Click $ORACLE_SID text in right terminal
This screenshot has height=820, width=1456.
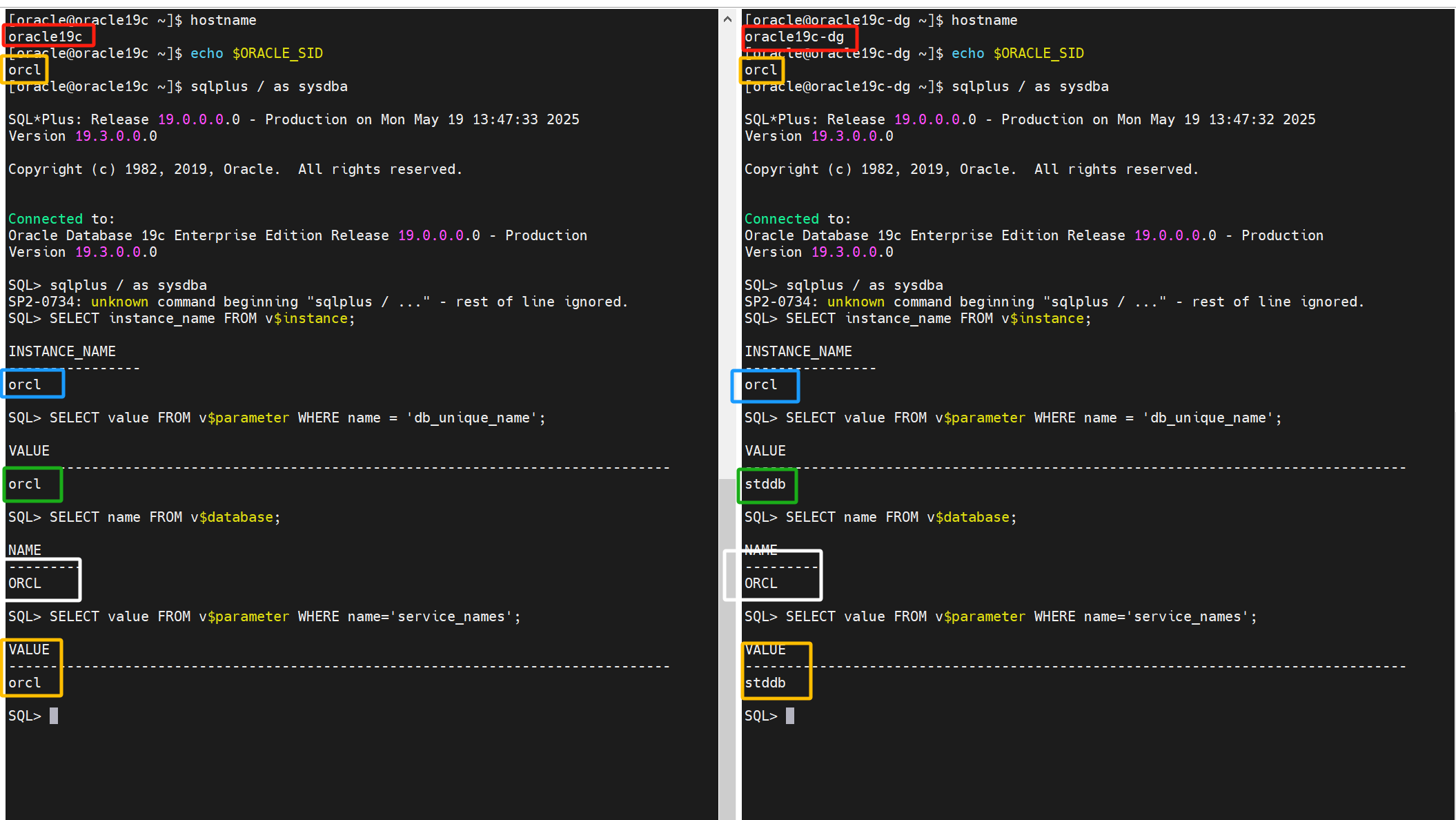pos(1039,53)
